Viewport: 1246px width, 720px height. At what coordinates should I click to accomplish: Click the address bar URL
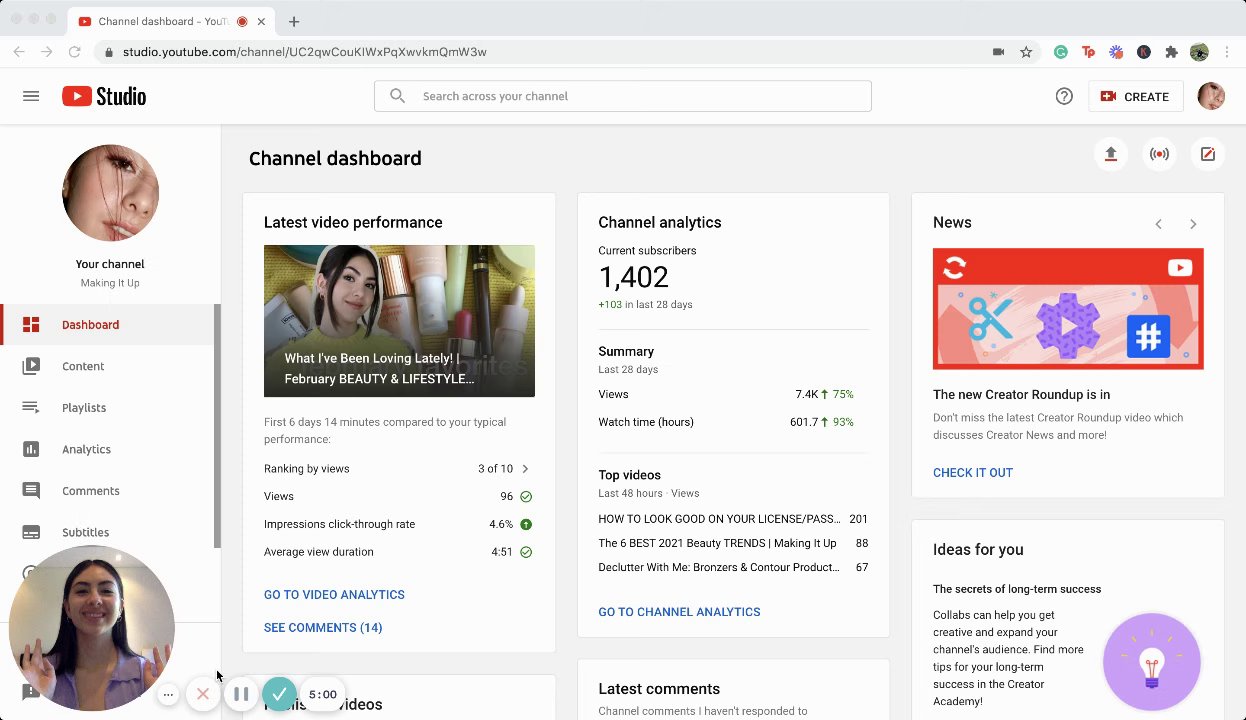[x=305, y=52]
